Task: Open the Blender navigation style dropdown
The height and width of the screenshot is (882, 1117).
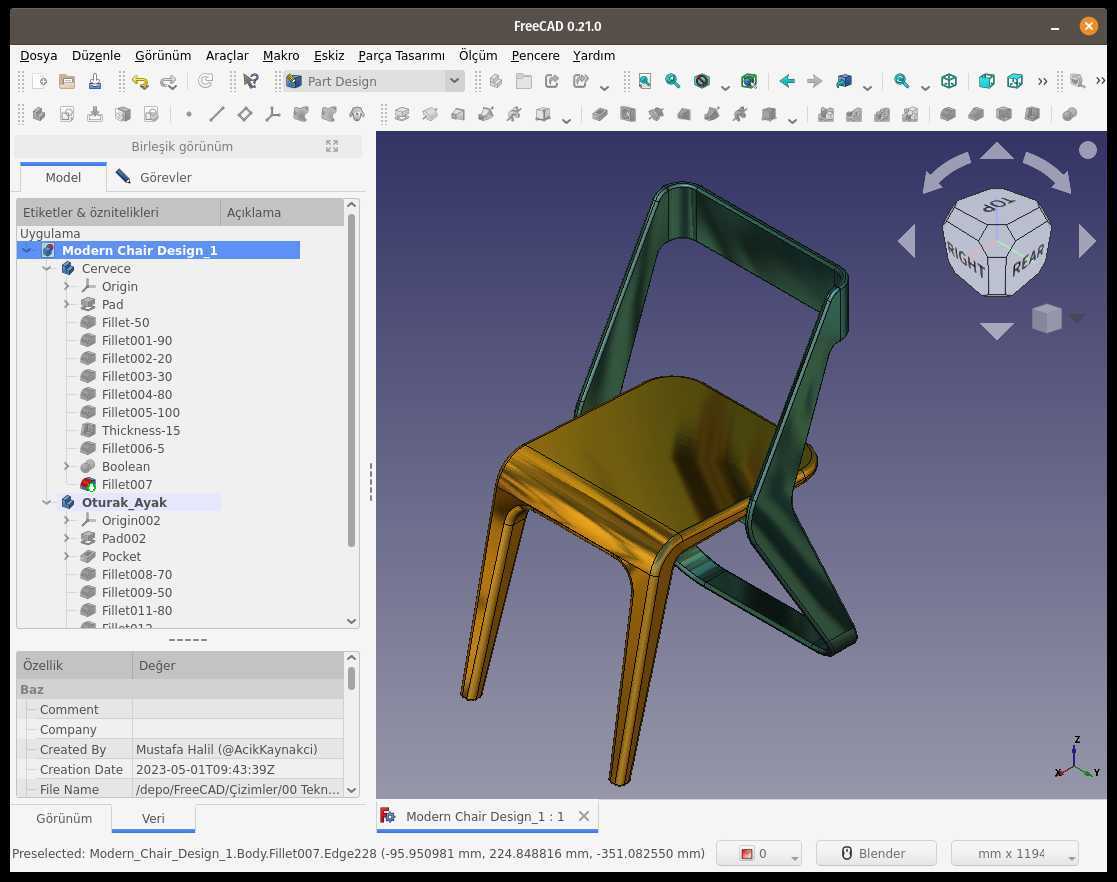Action: click(x=876, y=854)
